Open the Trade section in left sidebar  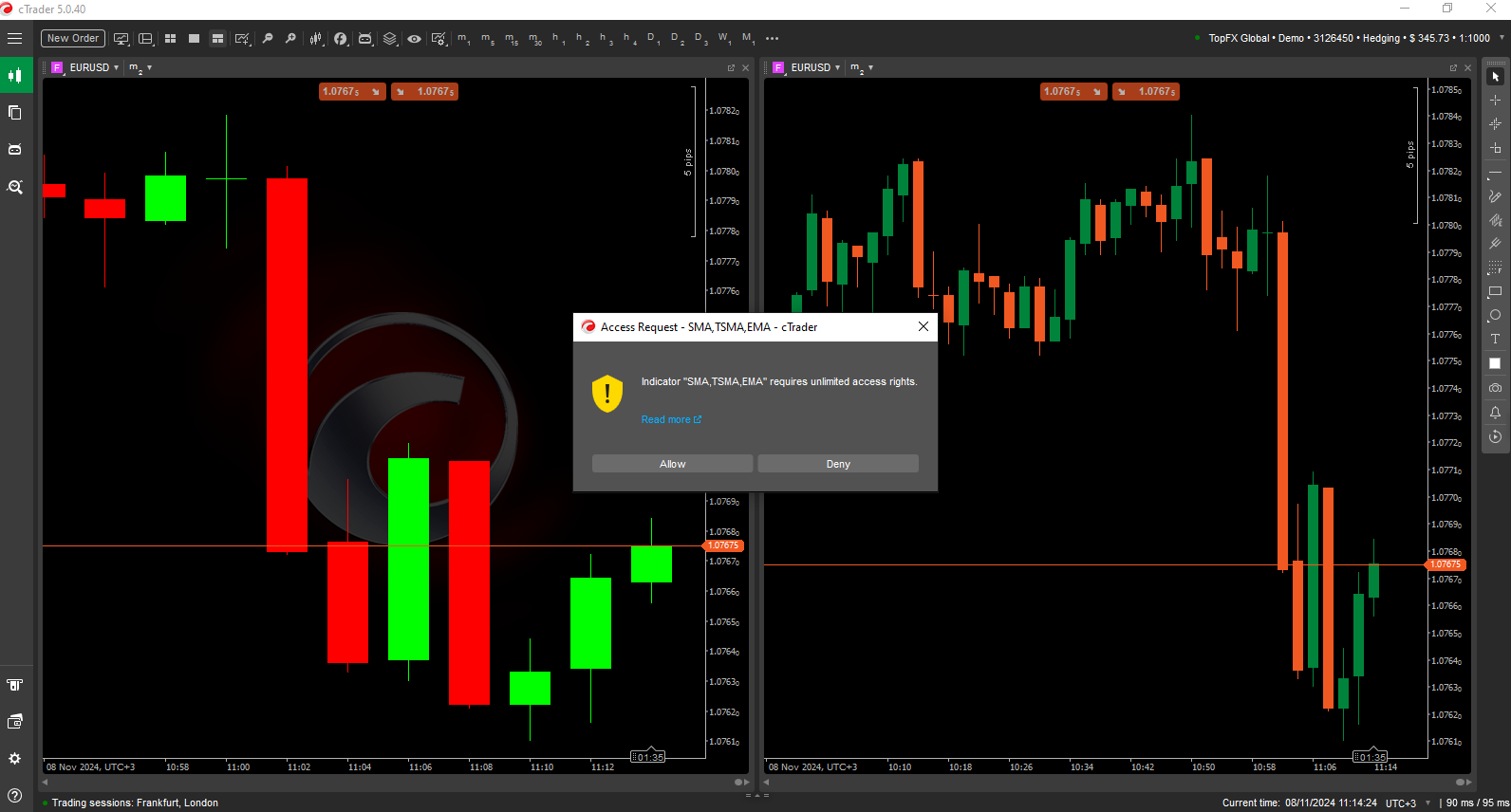[15, 75]
